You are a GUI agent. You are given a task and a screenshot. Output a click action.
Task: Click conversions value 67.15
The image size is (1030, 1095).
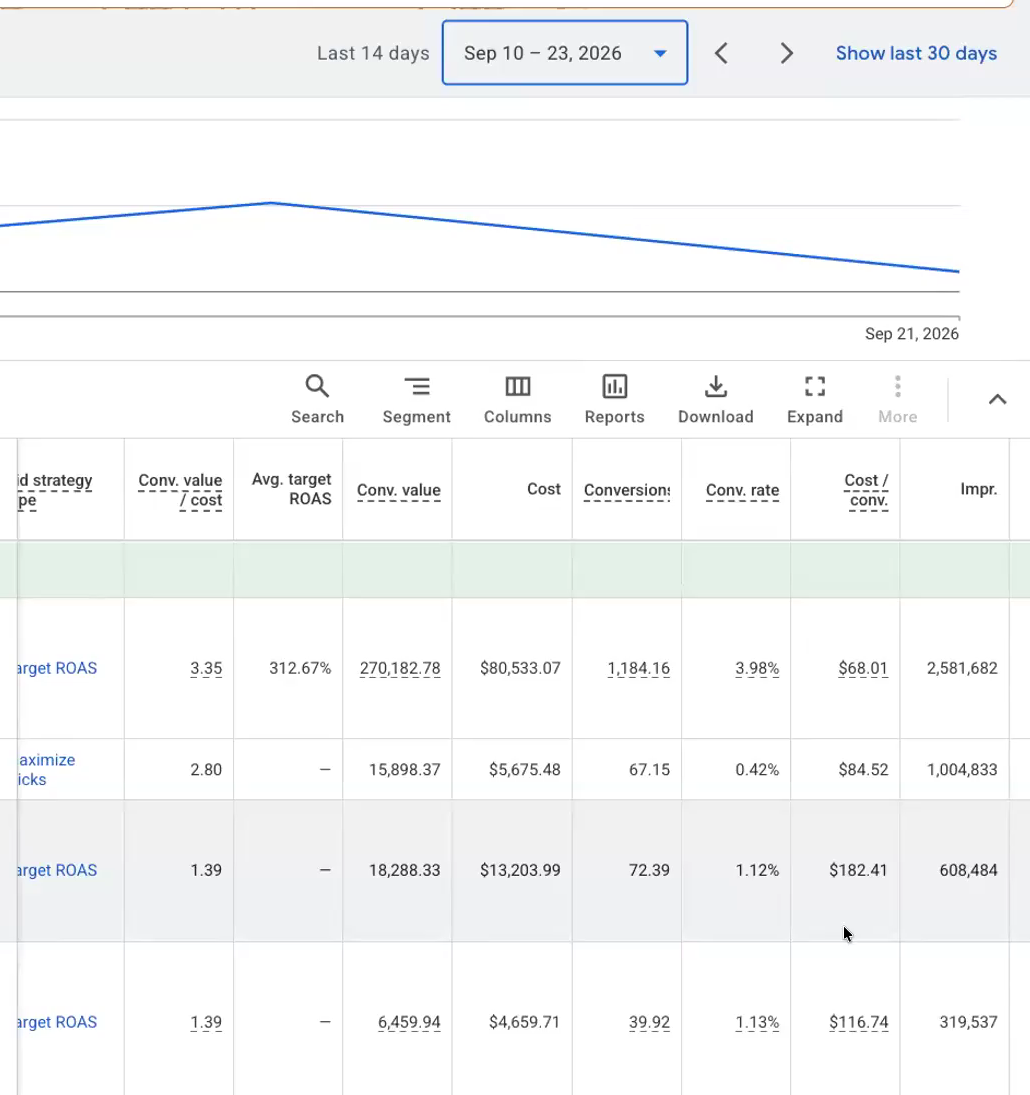pos(649,770)
